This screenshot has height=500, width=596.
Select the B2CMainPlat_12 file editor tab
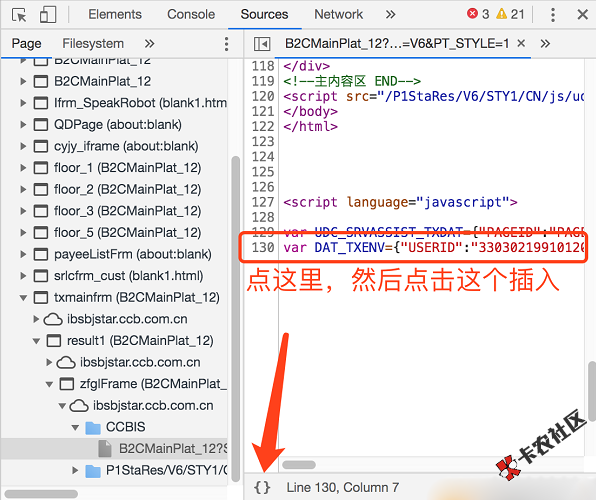pyautogui.click(x=397, y=43)
